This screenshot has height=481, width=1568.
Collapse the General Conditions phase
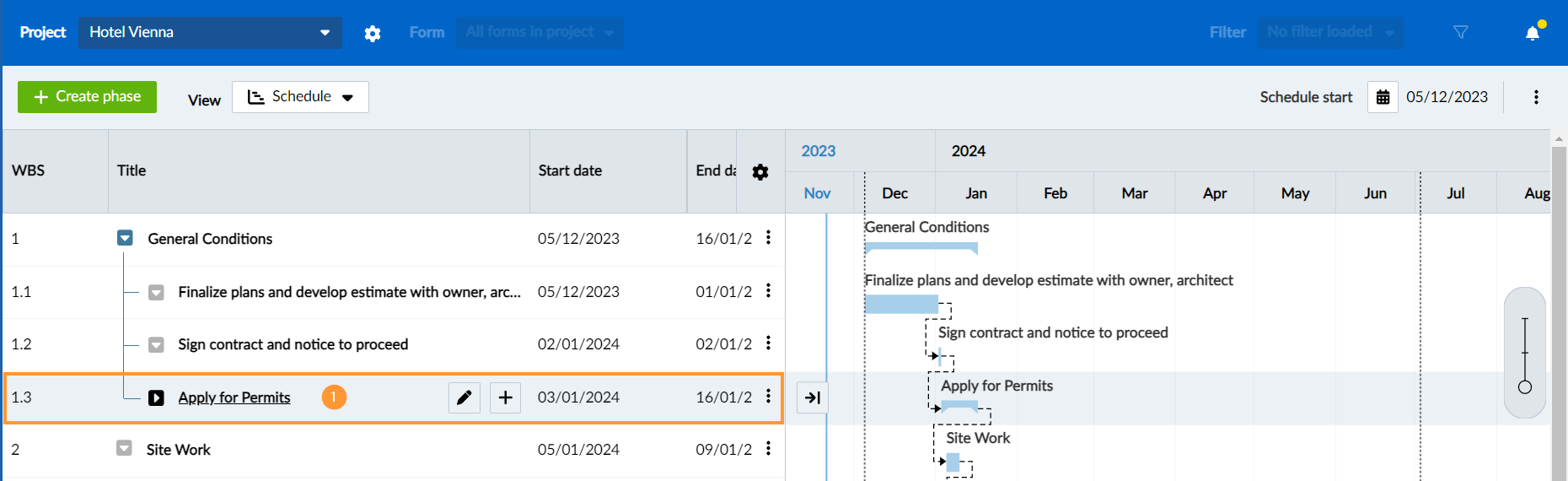tap(125, 239)
